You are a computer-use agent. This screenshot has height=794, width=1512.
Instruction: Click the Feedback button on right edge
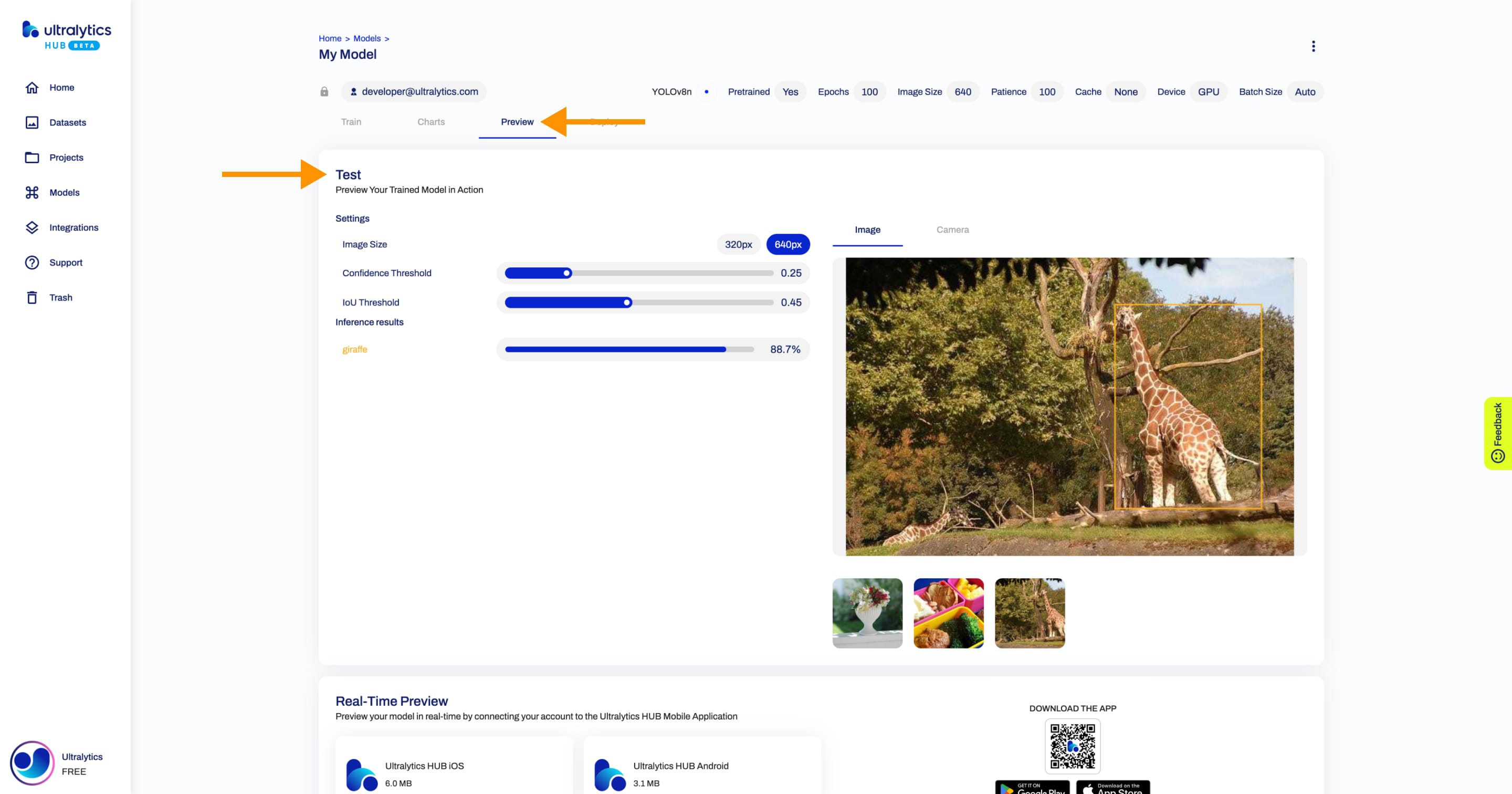pyautogui.click(x=1498, y=429)
